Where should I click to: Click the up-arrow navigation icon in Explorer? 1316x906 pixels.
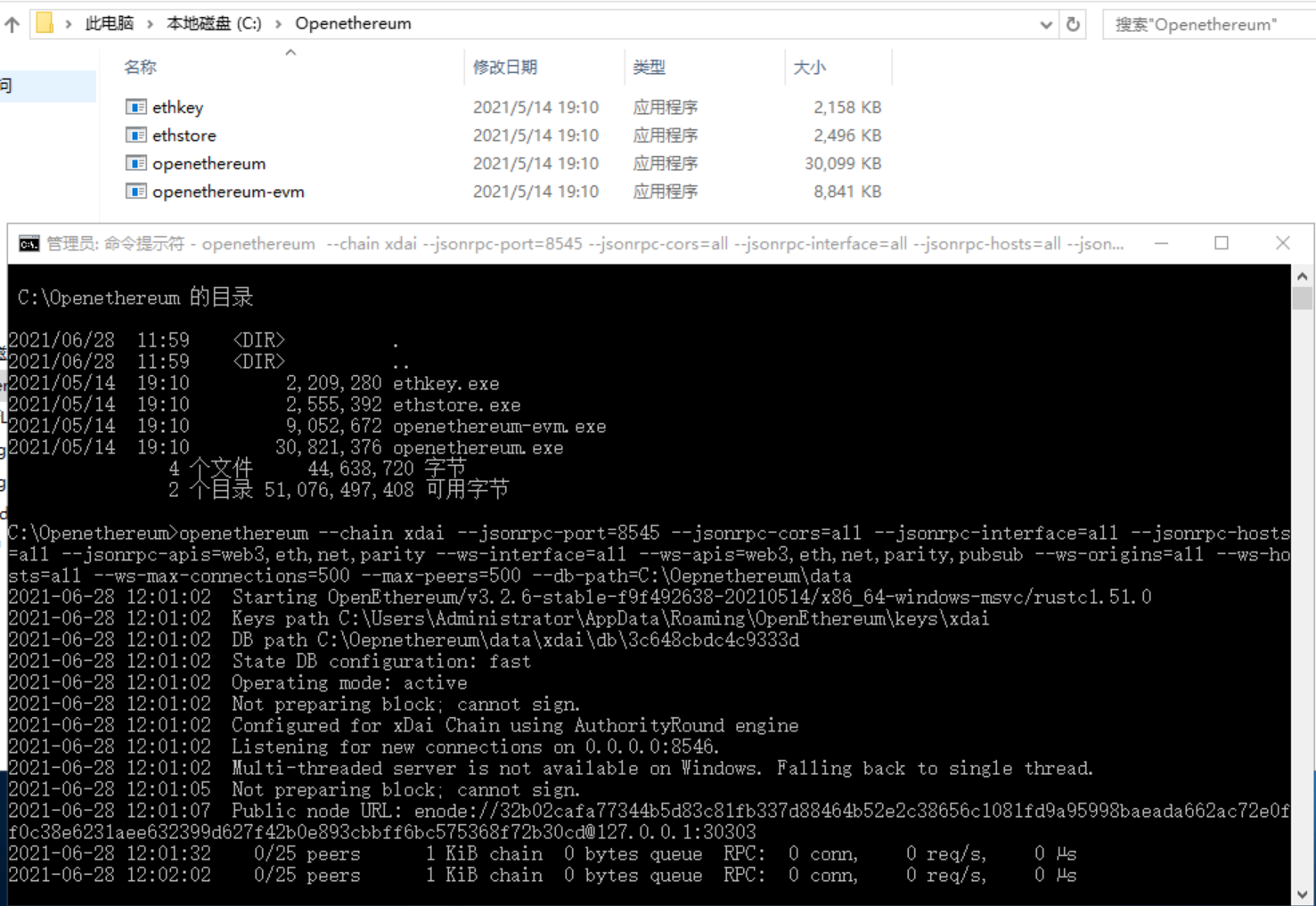pos(12,24)
